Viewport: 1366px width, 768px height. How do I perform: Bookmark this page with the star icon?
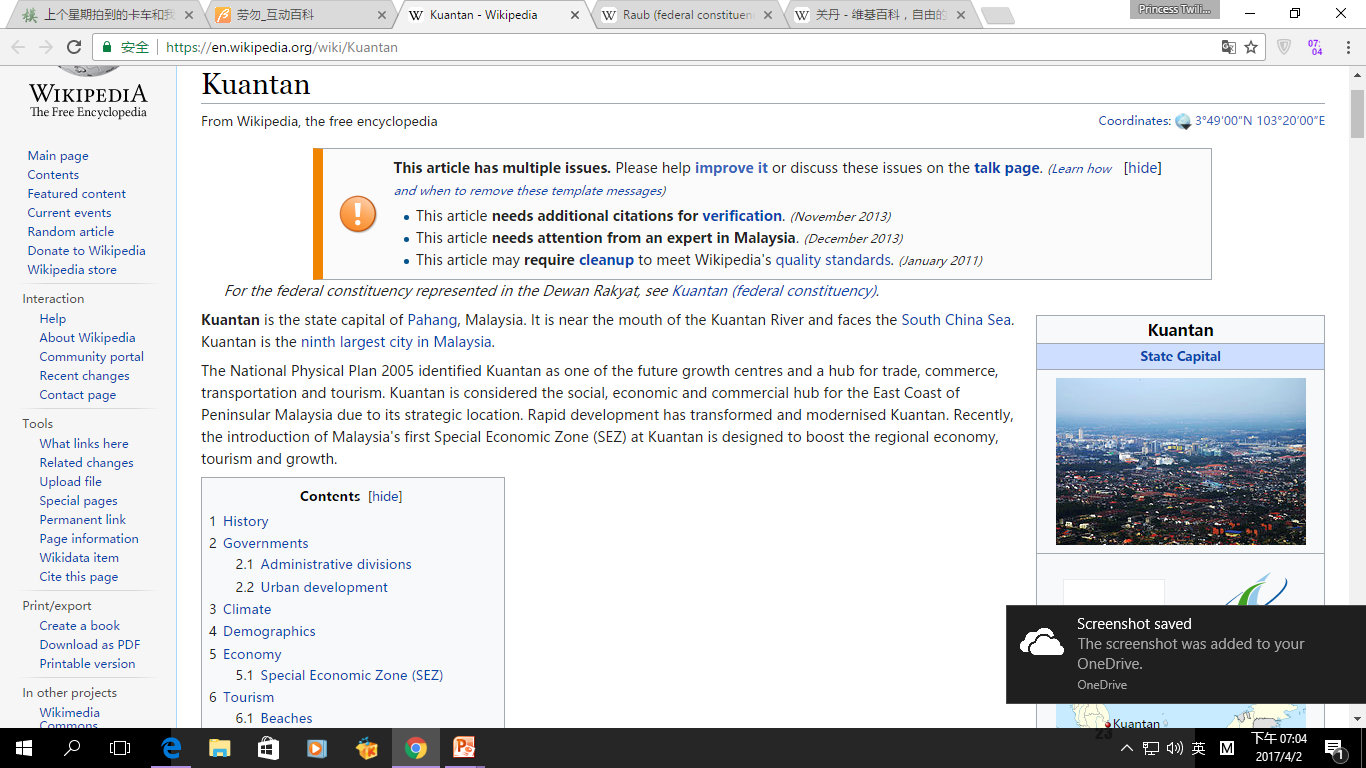pyautogui.click(x=1251, y=47)
